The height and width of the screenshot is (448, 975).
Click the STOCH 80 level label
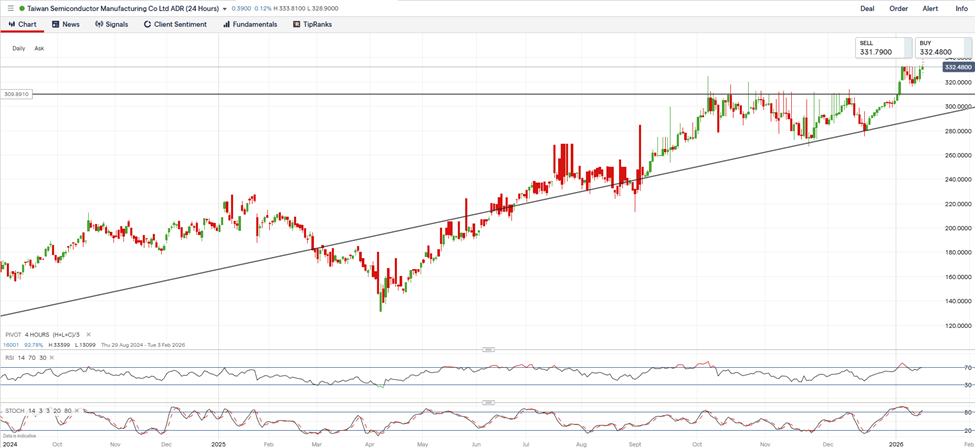[x=968, y=413]
